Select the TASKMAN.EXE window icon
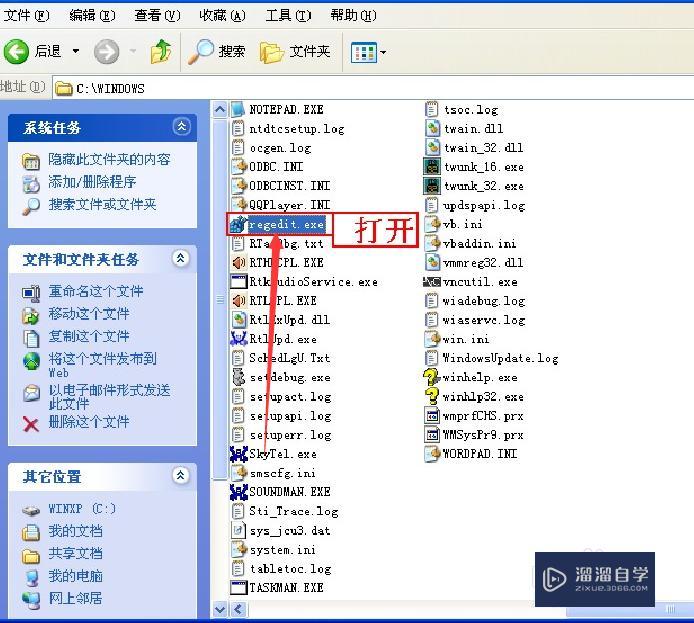Screen dimensions: 694x623 point(238,588)
